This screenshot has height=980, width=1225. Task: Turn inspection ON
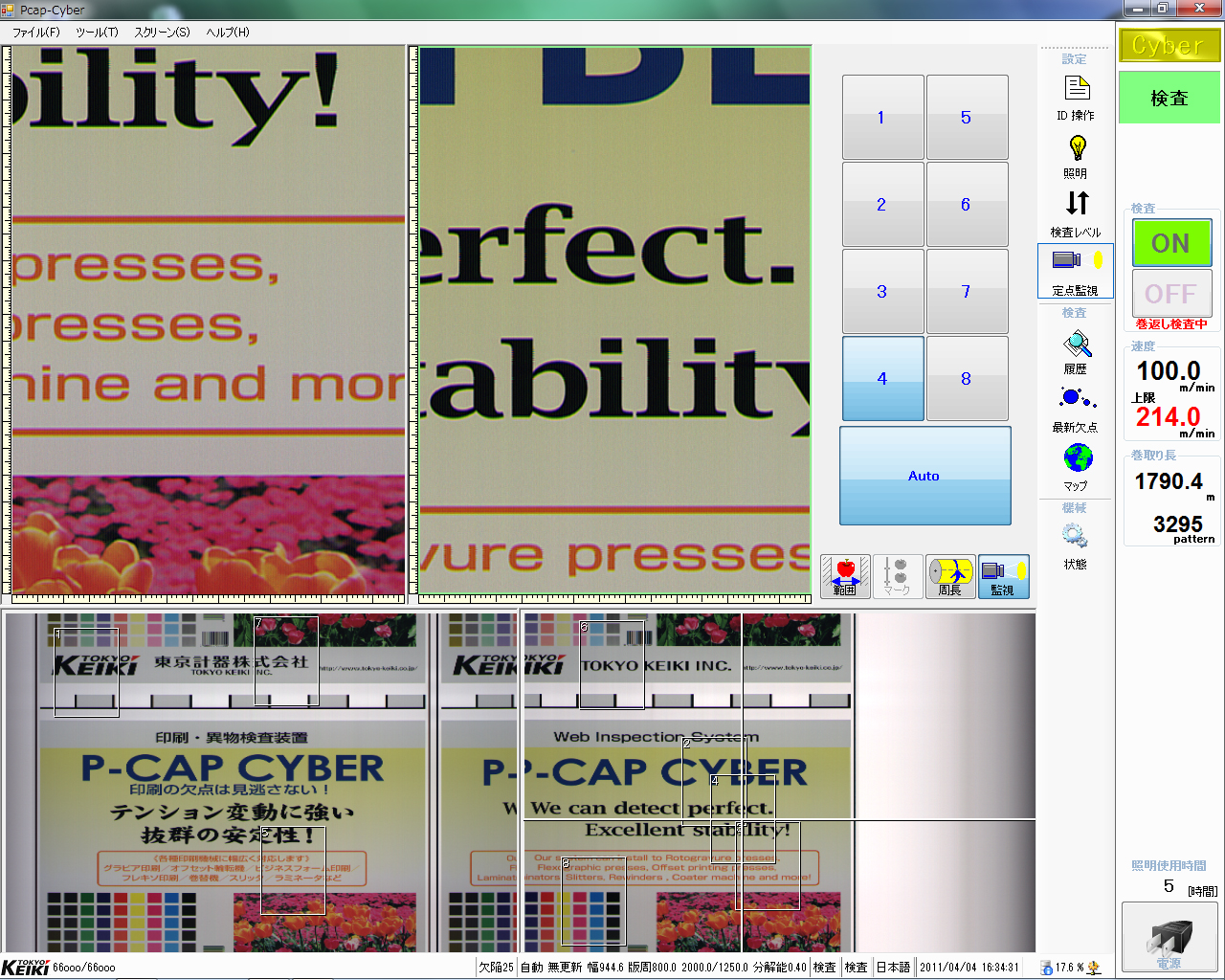1171,243
